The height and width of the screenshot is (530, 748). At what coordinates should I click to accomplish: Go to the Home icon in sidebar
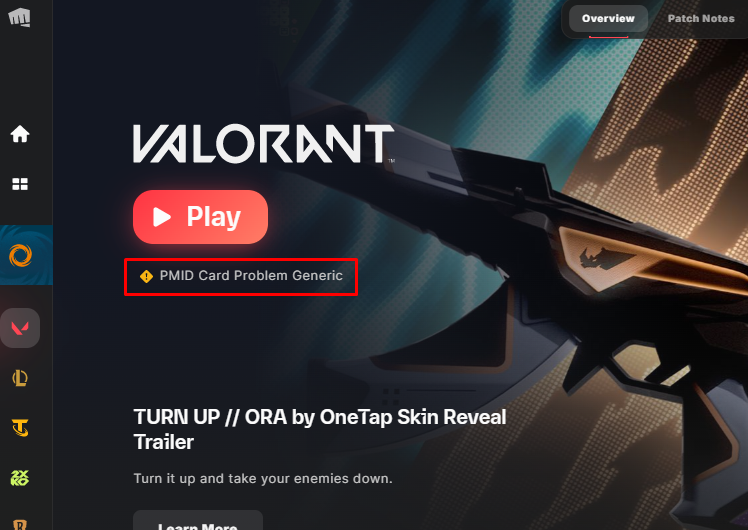(20, 134)
